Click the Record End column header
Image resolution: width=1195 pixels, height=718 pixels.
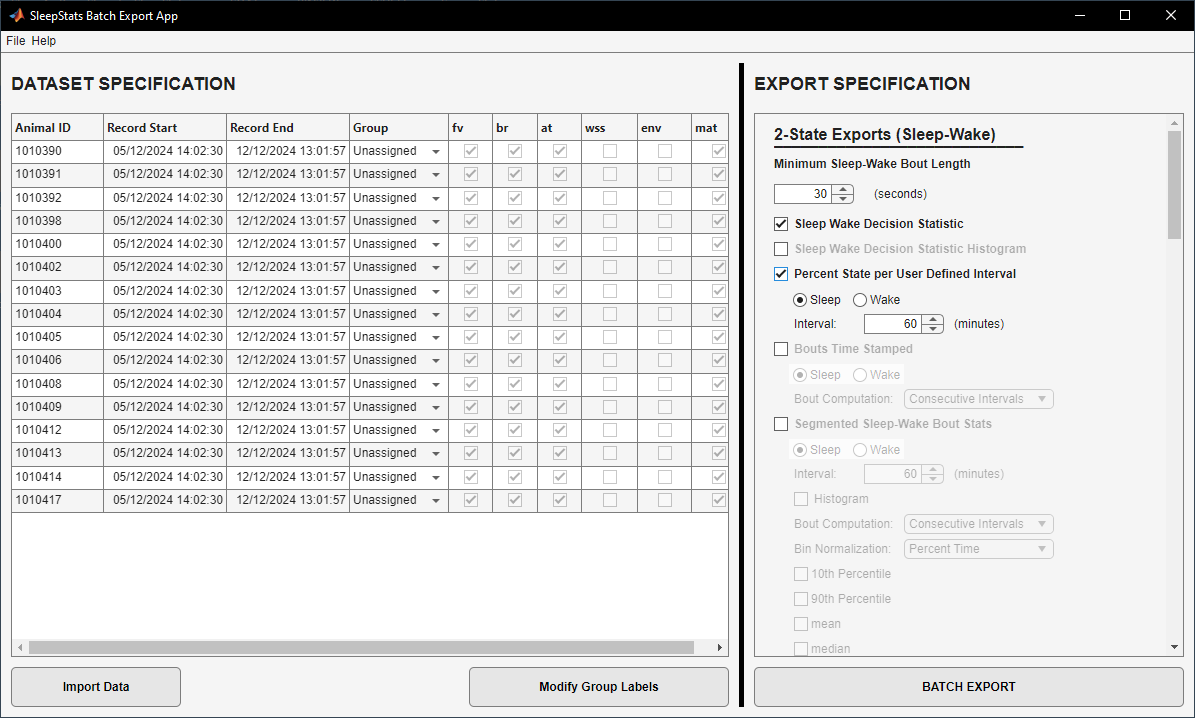288,128
